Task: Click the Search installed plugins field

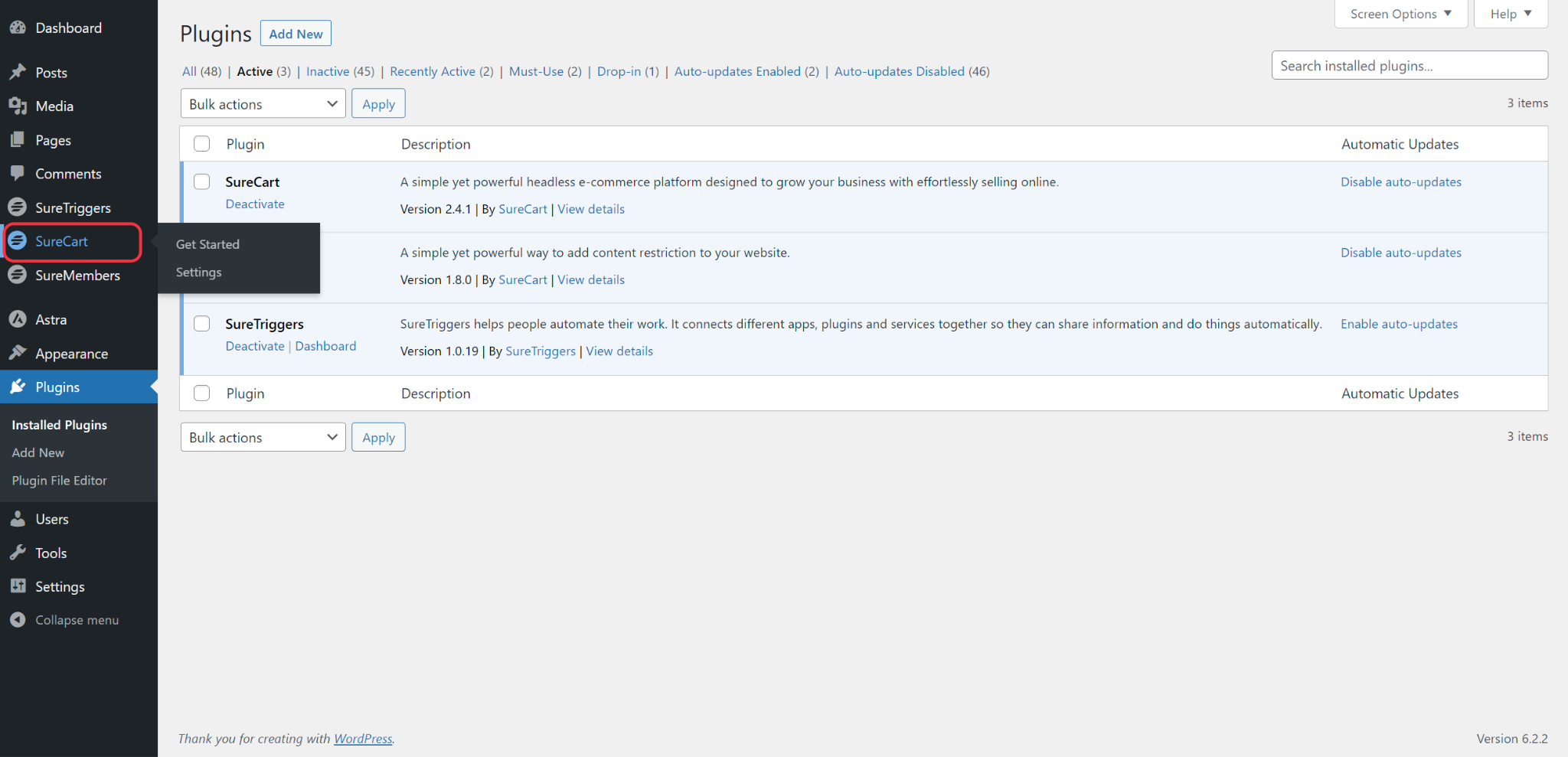Action: [1410, 65]
